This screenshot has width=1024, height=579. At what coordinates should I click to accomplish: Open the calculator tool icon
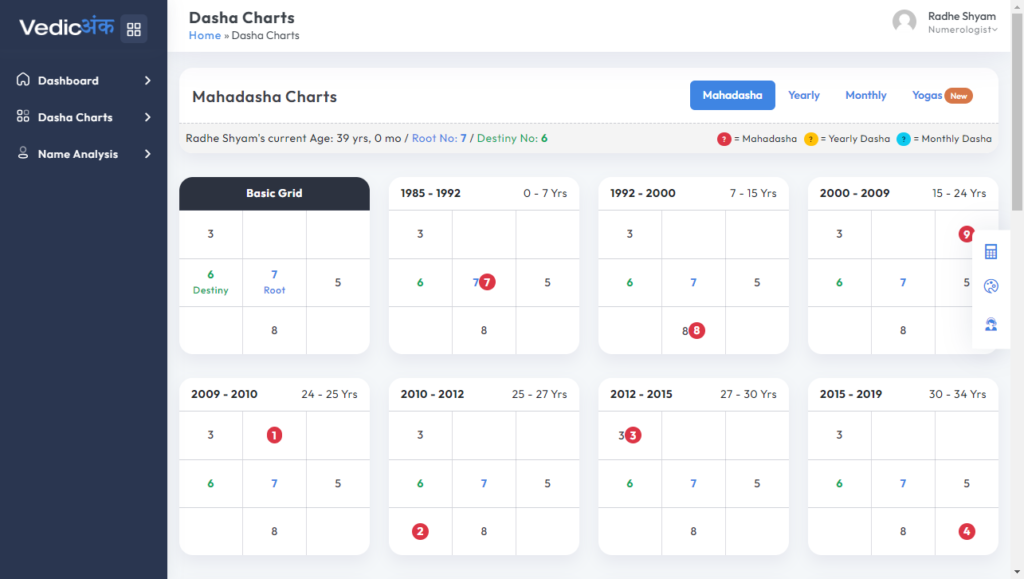[991, 252]
